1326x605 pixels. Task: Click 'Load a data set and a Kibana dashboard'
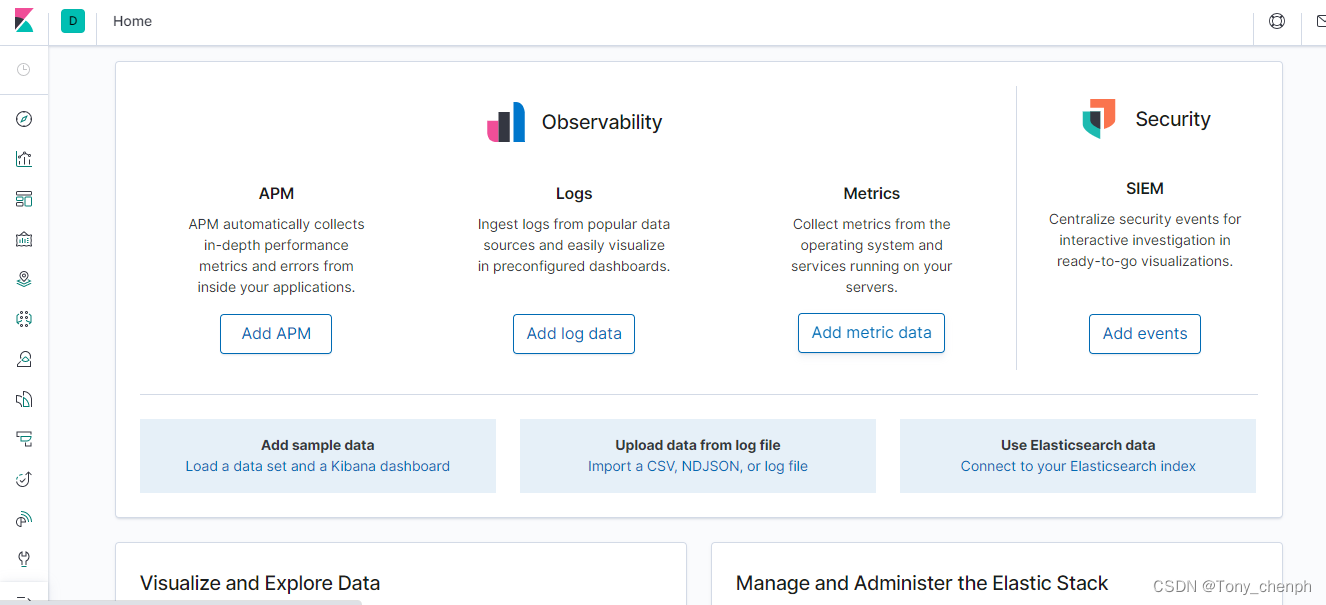click(x=318, y=466)
